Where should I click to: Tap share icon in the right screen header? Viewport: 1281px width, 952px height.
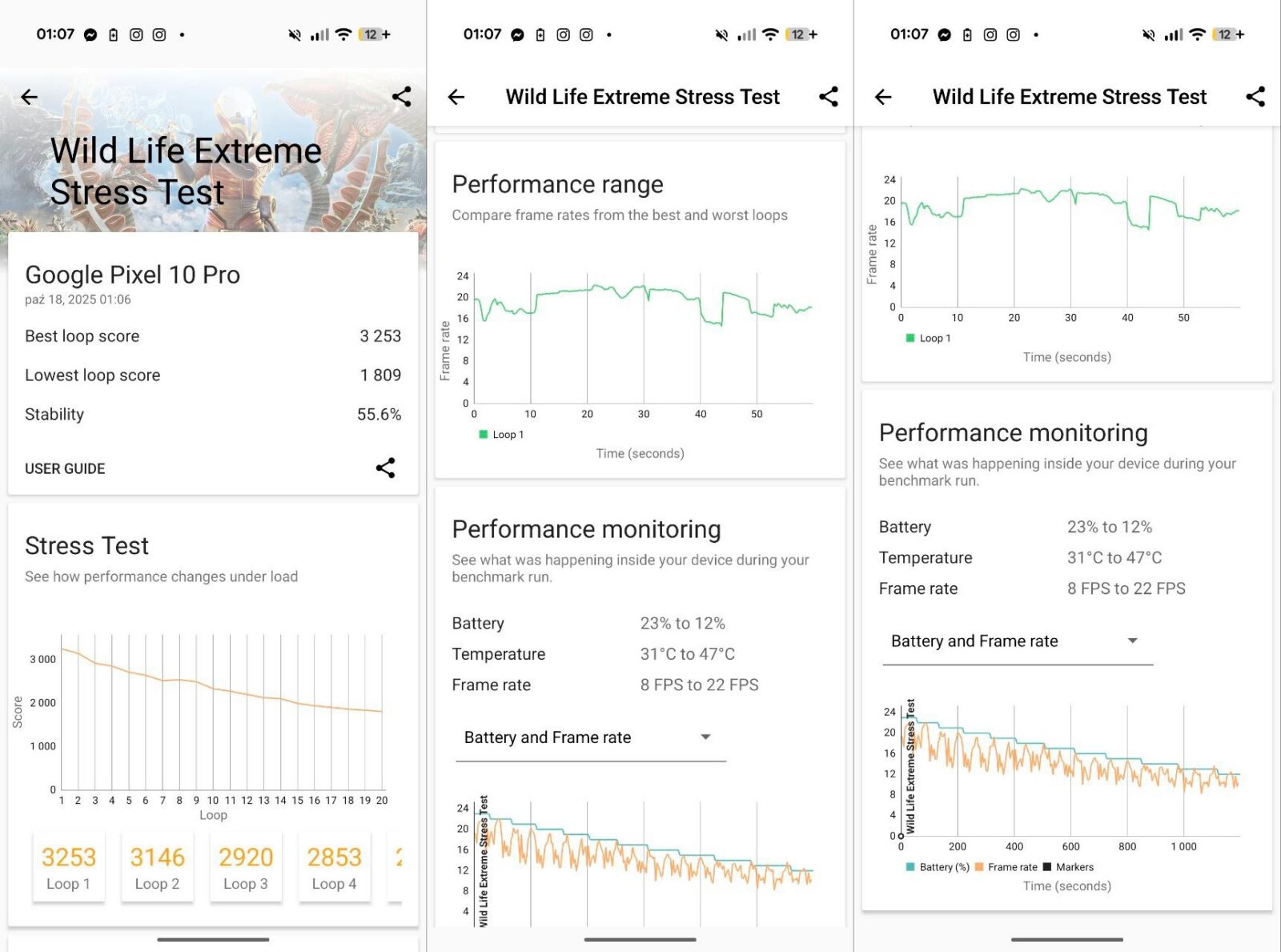coord(1255,97)
